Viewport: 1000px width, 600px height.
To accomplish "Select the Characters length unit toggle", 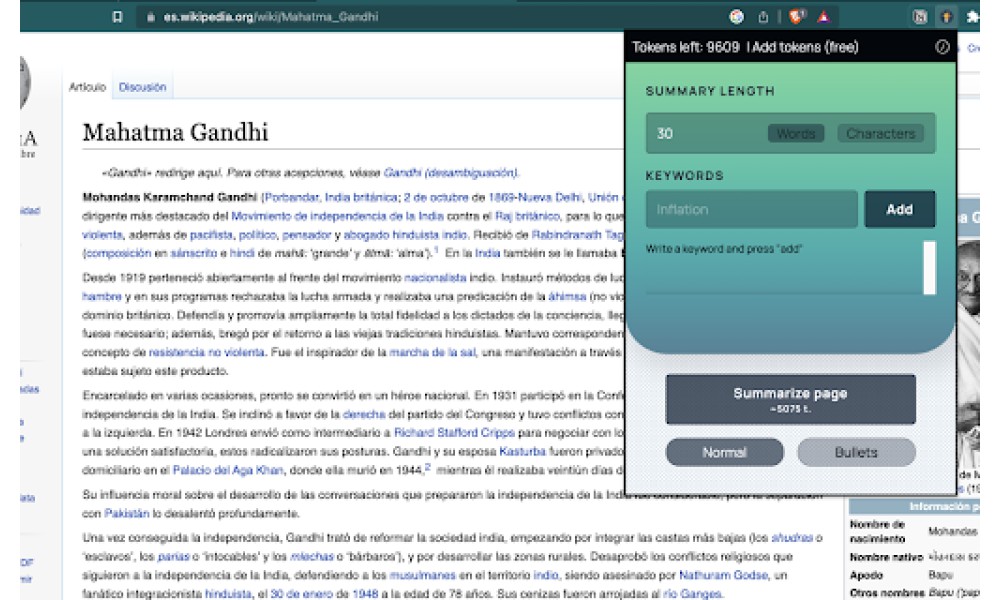I will (x=880, y=133).
